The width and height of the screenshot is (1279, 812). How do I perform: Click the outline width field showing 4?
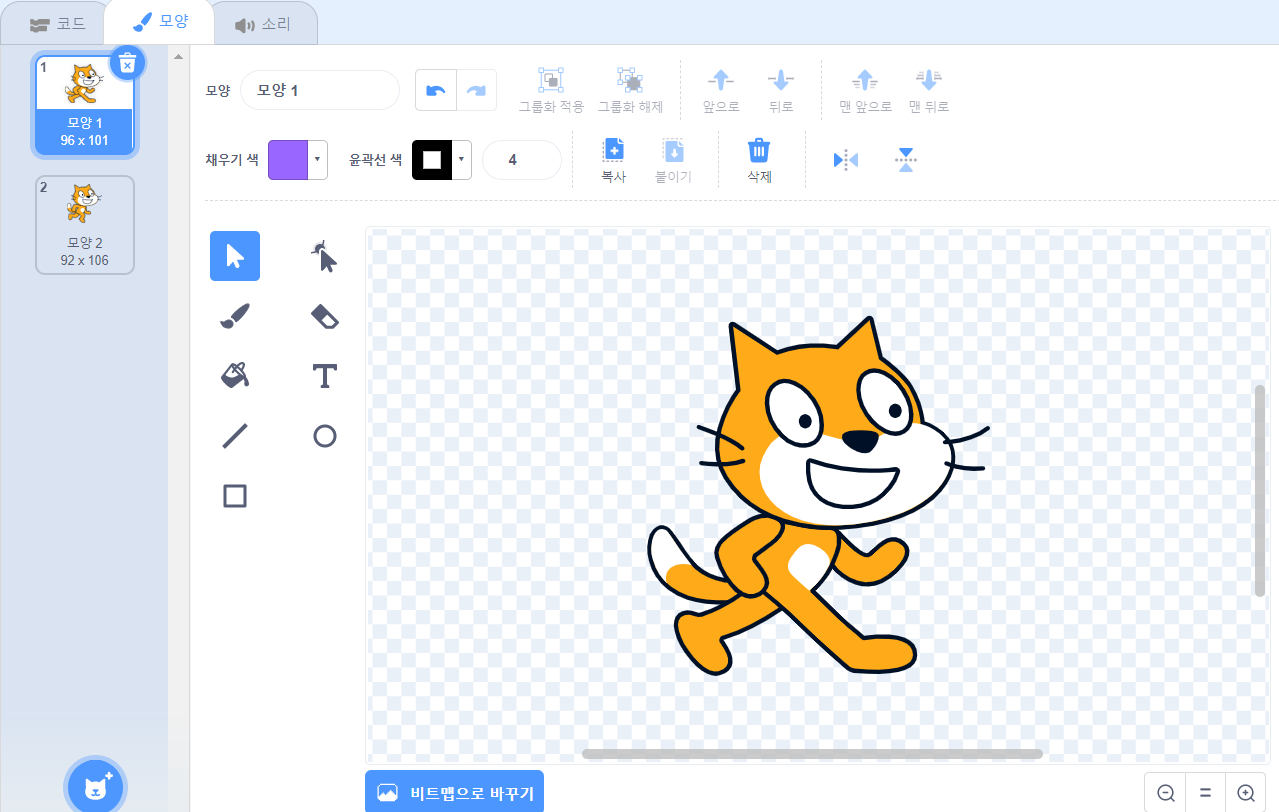tap(522, 160)
